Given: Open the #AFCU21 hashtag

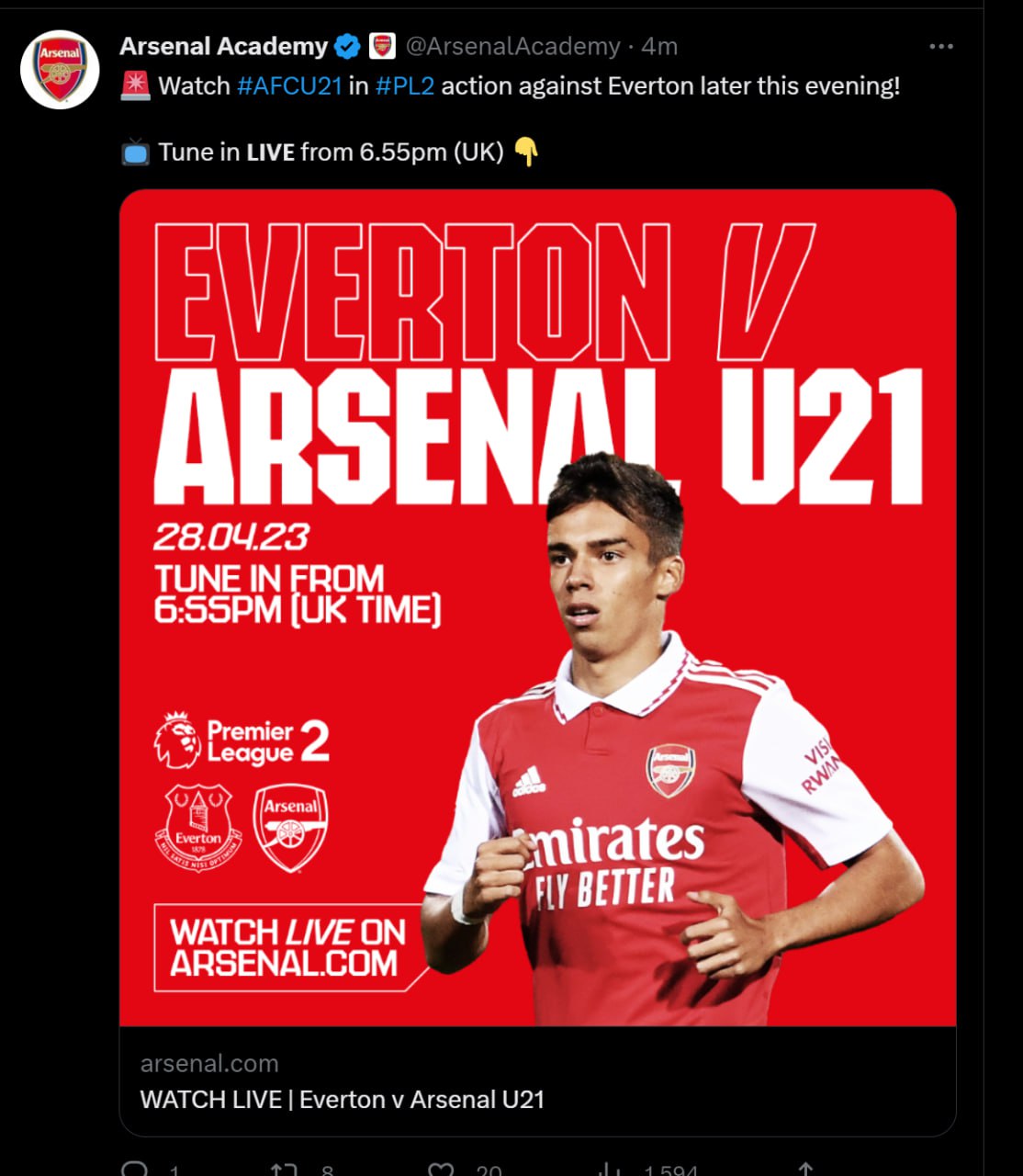Looking at the screenshot, I should 289,86.
